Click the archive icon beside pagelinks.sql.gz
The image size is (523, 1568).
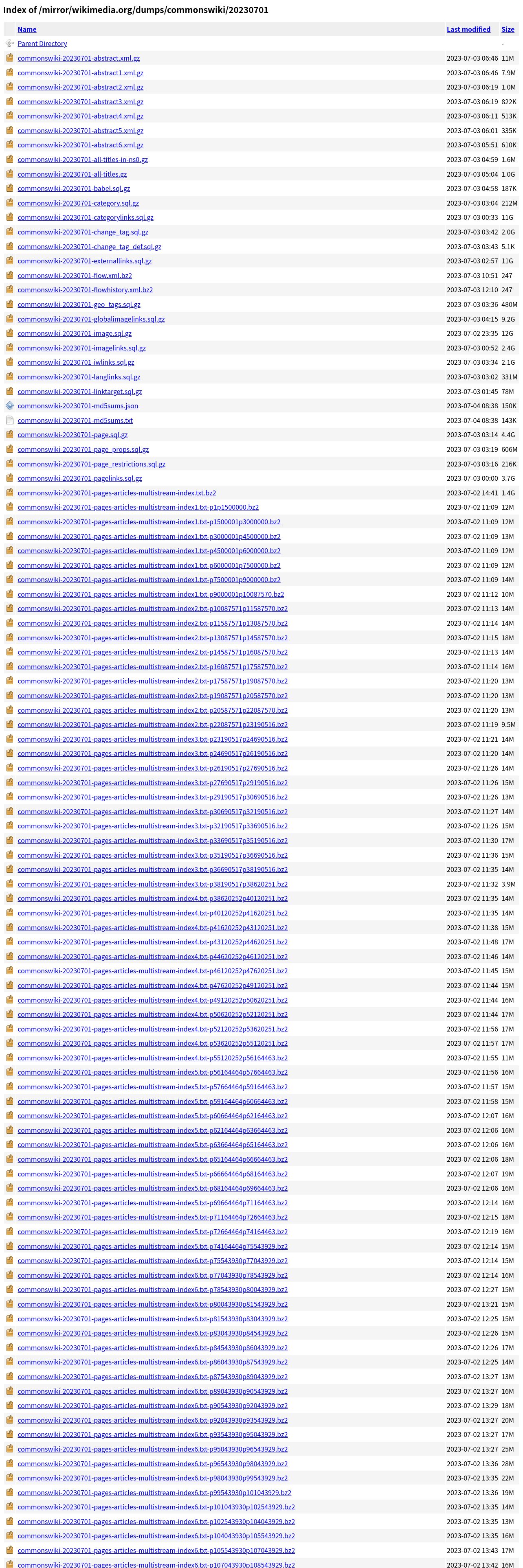pos(10,478)
